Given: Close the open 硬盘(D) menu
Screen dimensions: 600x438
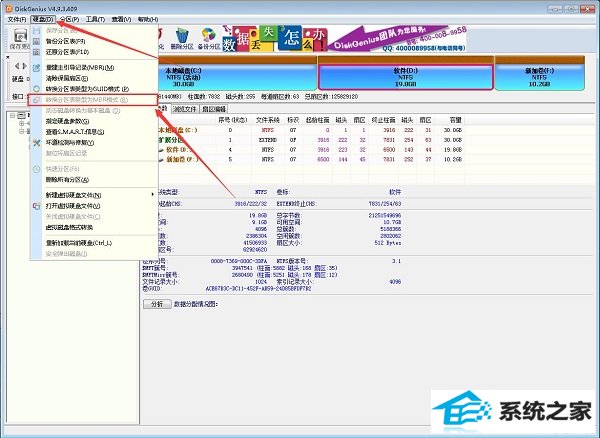Looking at the screenshot, I should pyautogui.click(x=43, y=19).
